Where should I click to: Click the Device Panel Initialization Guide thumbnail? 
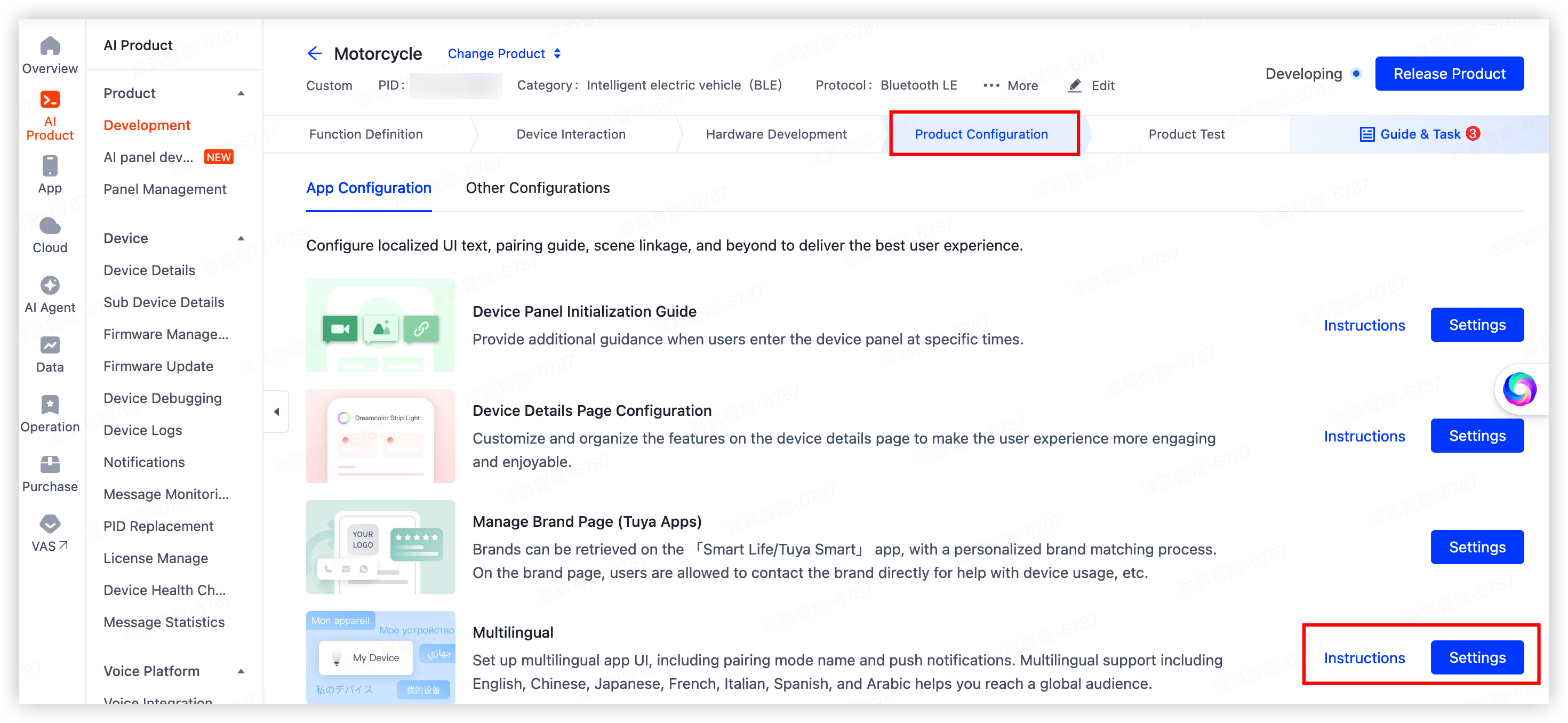coord(380,325)
